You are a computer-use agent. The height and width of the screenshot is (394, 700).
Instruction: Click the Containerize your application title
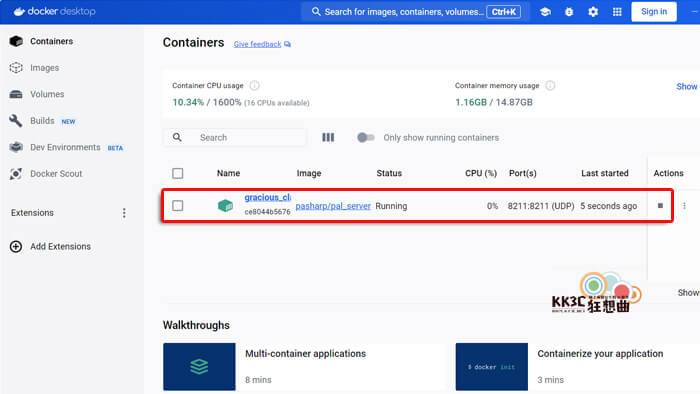coord(600,353)
